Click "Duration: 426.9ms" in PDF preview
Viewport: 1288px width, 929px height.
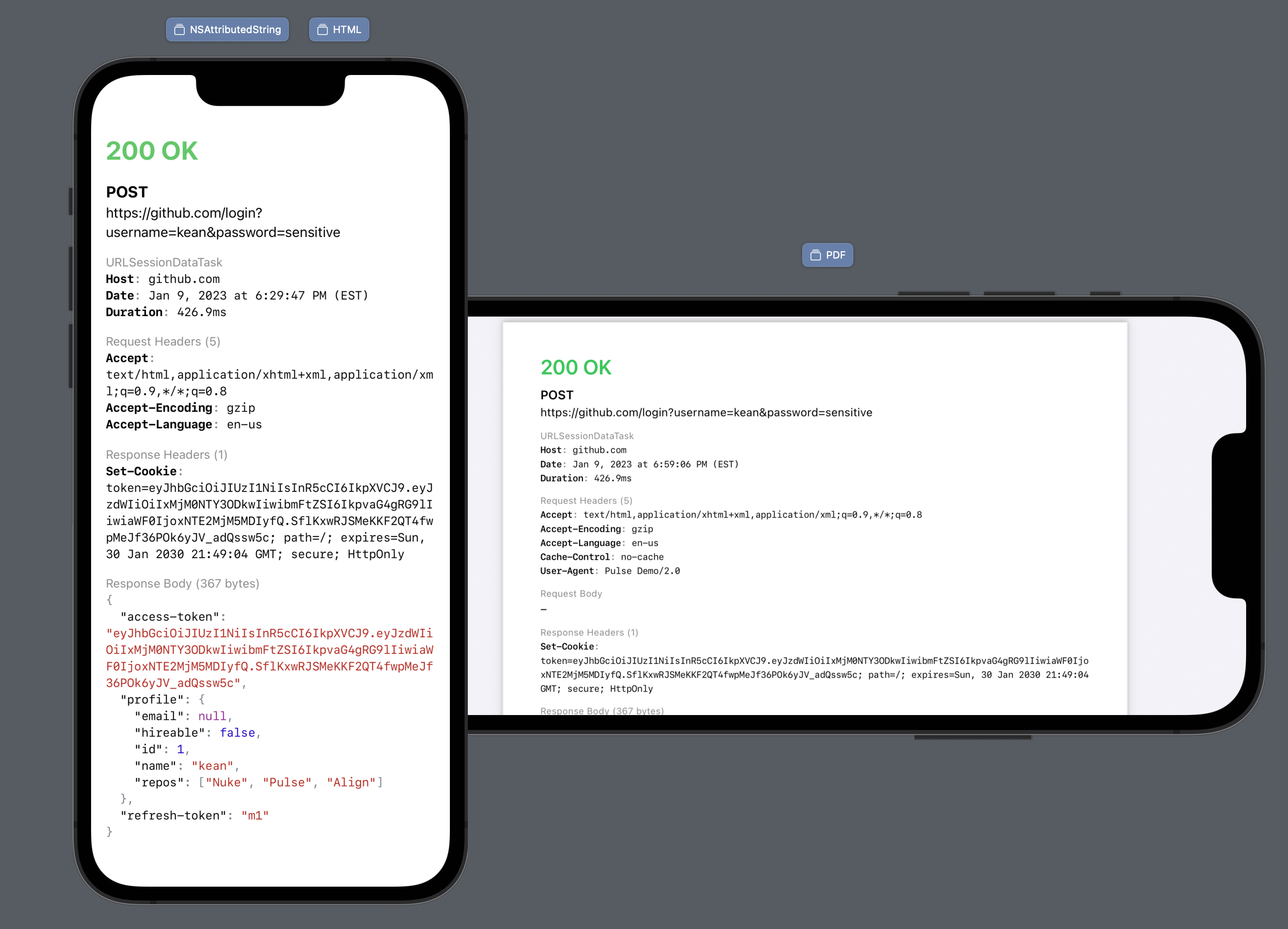coord(586,479)
